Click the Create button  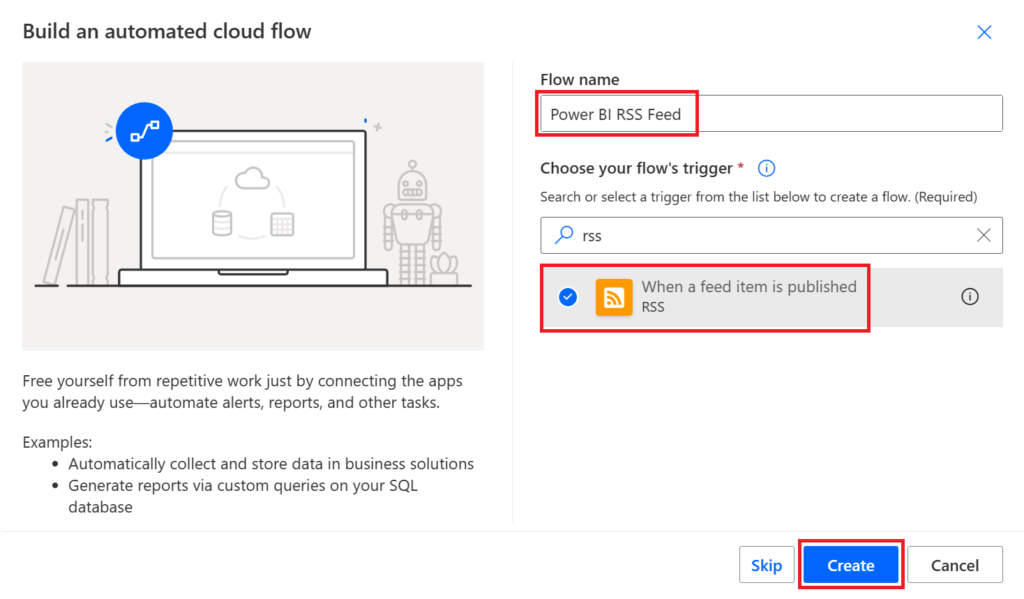[x=850, y=564]
